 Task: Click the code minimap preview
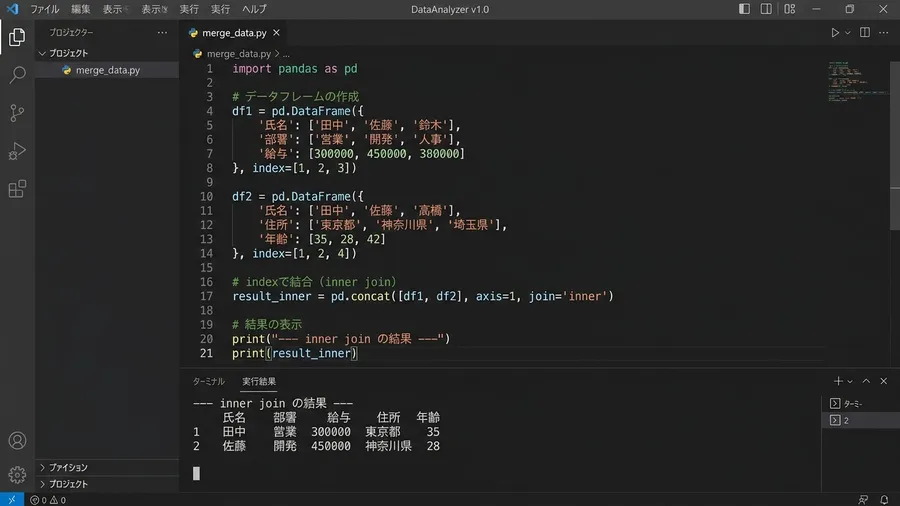857,82
